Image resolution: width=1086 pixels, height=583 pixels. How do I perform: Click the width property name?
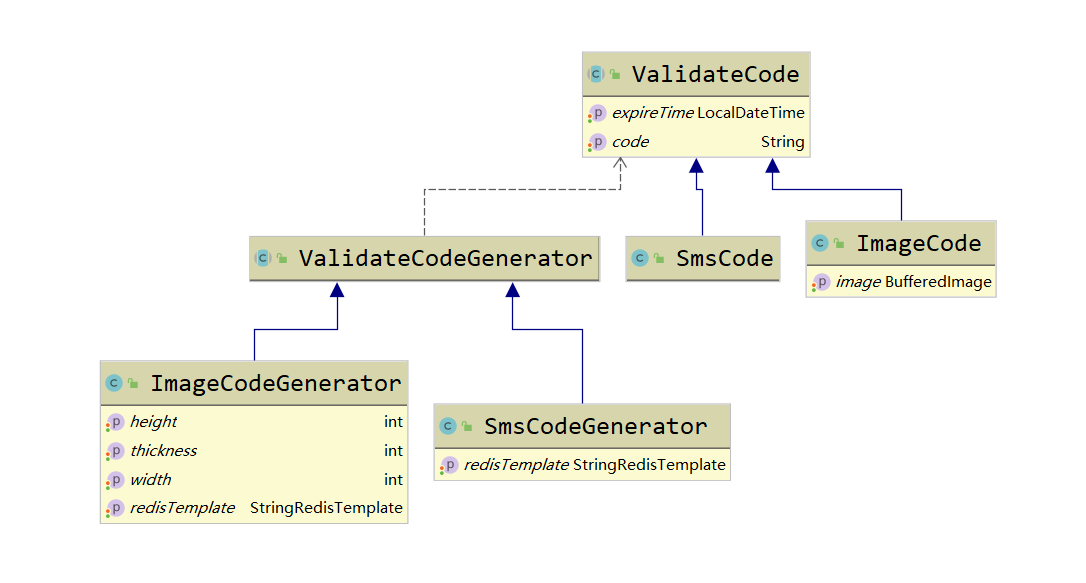point(150,480)
